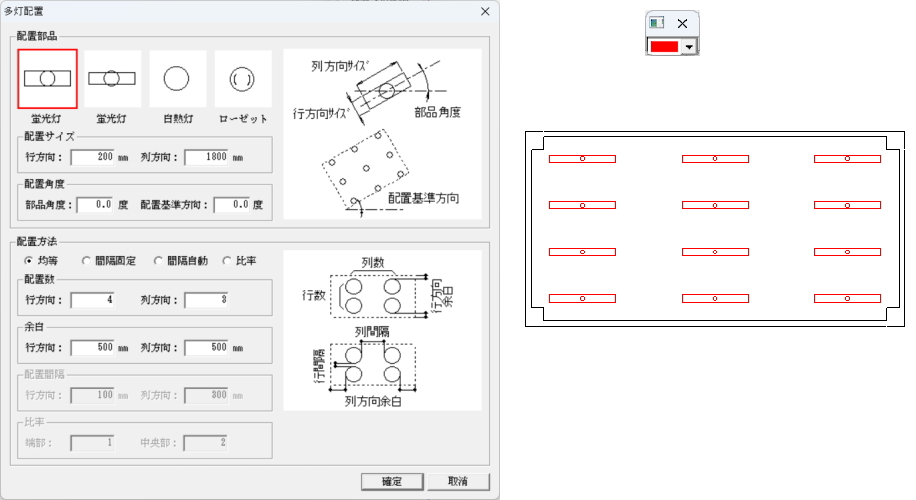Click 配置数 行方向 field showing 4
This screenshot has height=500, width=916.
(93, 300)
